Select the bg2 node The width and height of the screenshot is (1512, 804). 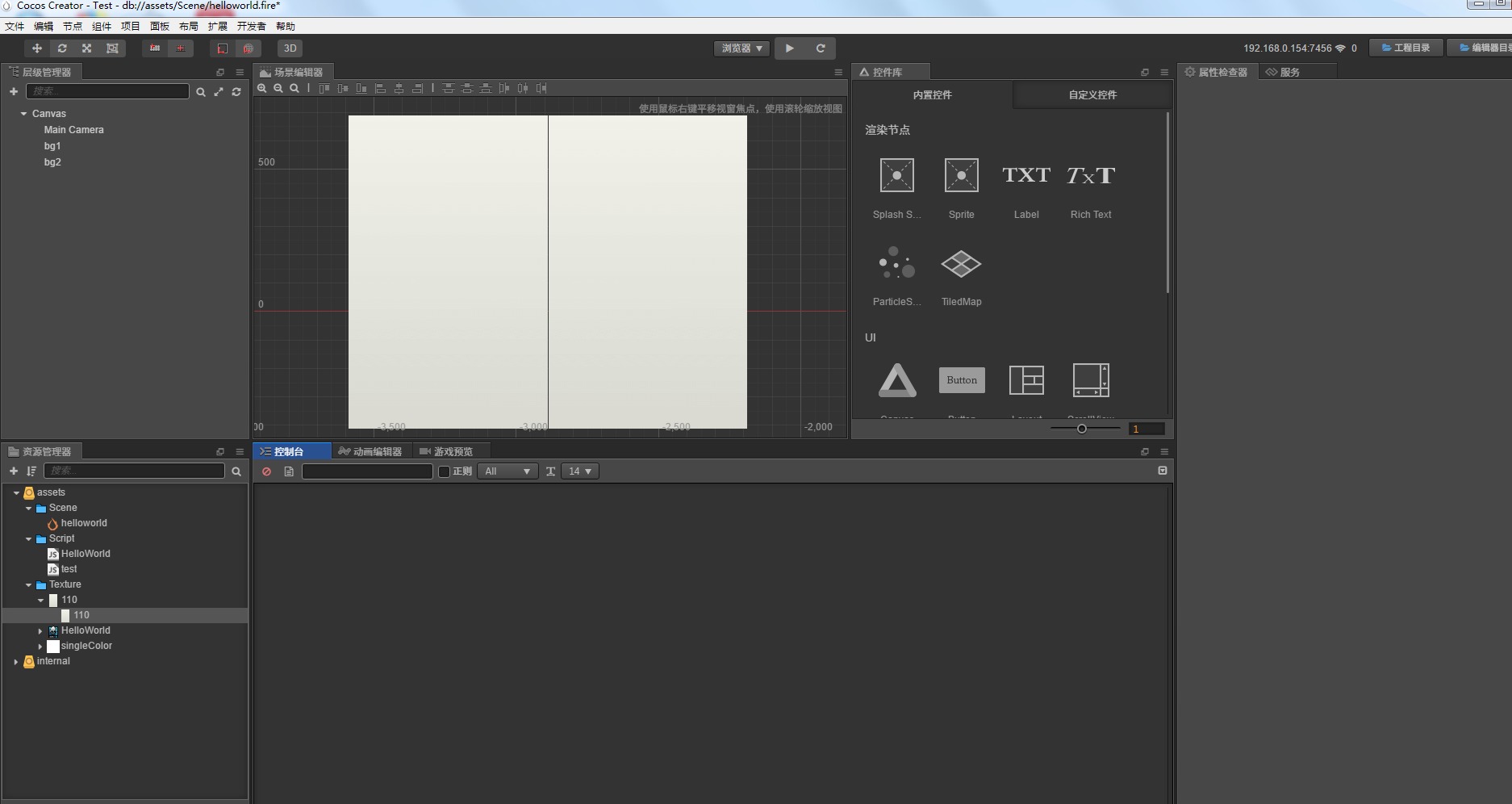pyautogui.click(x=52, y=162)
